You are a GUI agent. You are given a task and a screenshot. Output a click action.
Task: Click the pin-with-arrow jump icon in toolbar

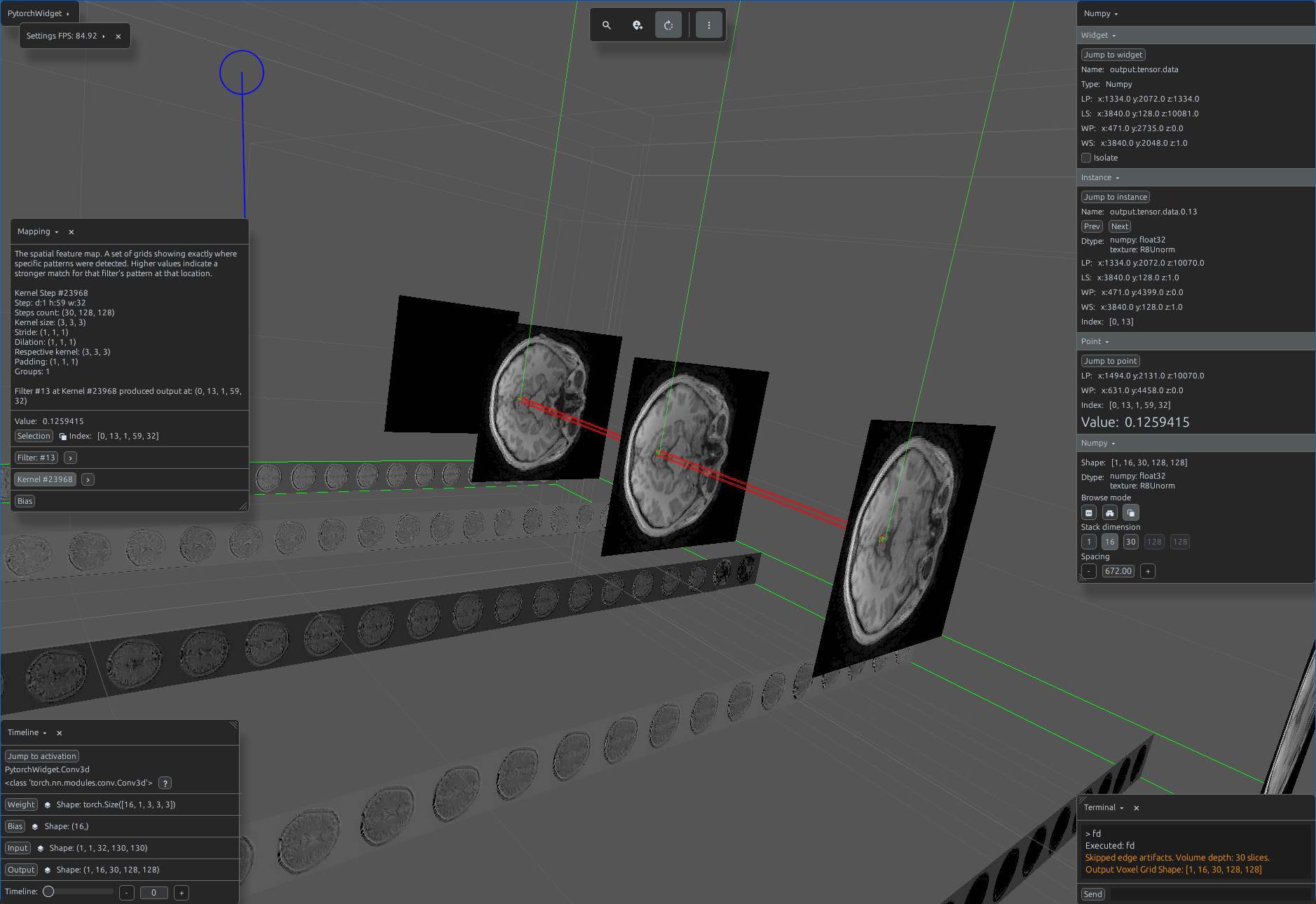[x=638, y=25]
